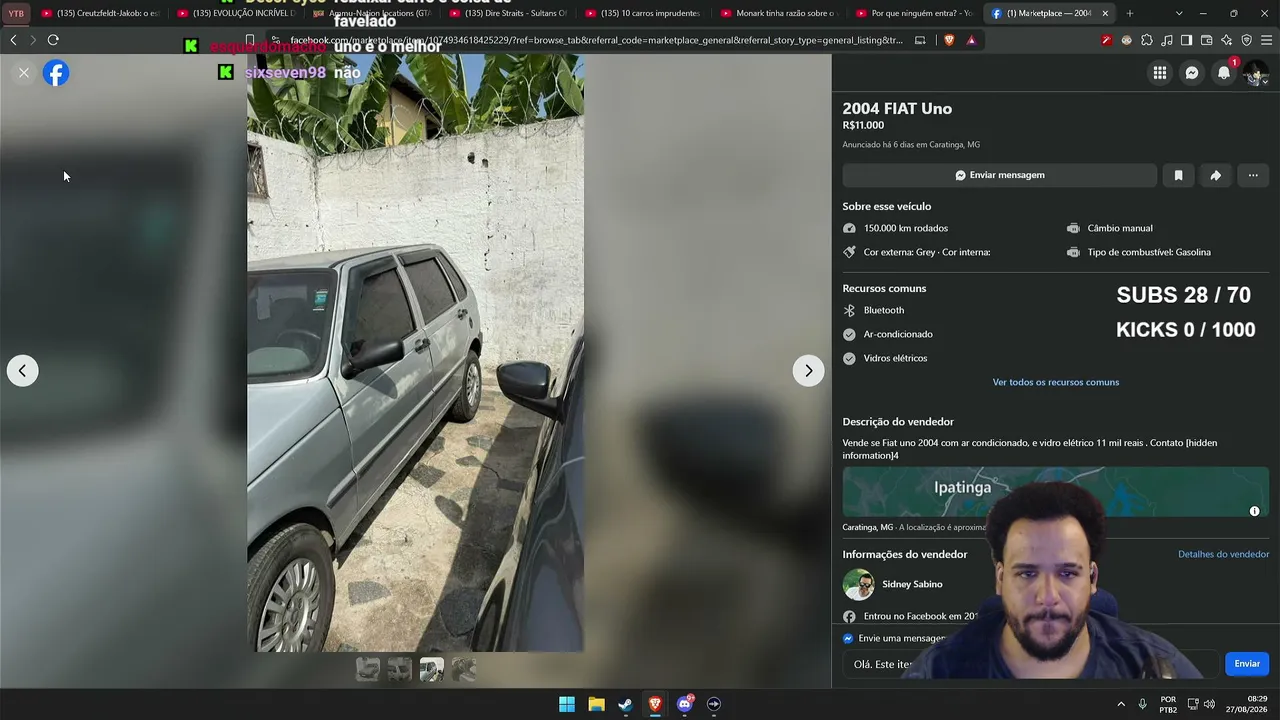Click the map info icon
Screen dimensions: 1280x720
(x=1254, y=511)
